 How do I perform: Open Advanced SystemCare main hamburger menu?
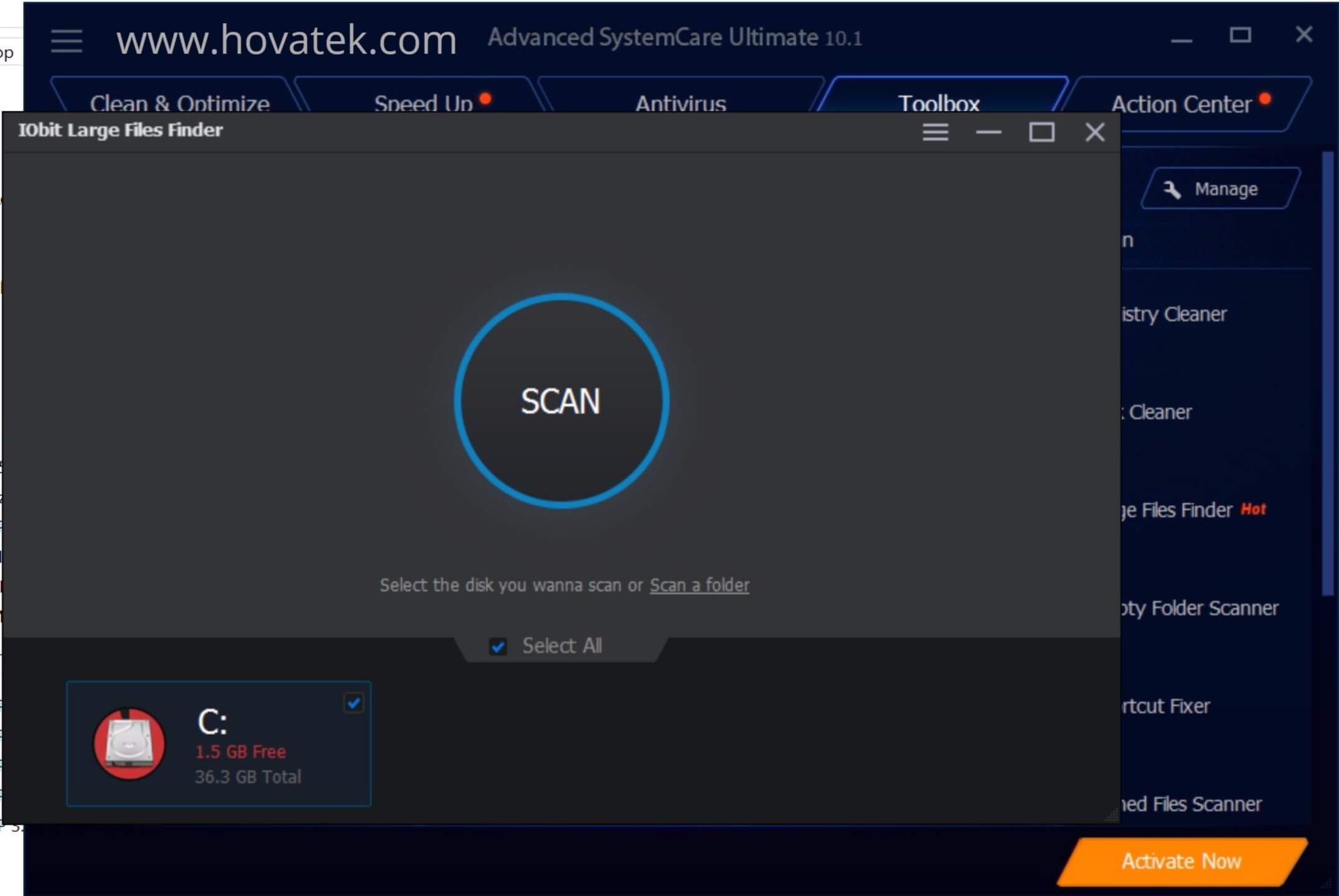click(67, 41)
